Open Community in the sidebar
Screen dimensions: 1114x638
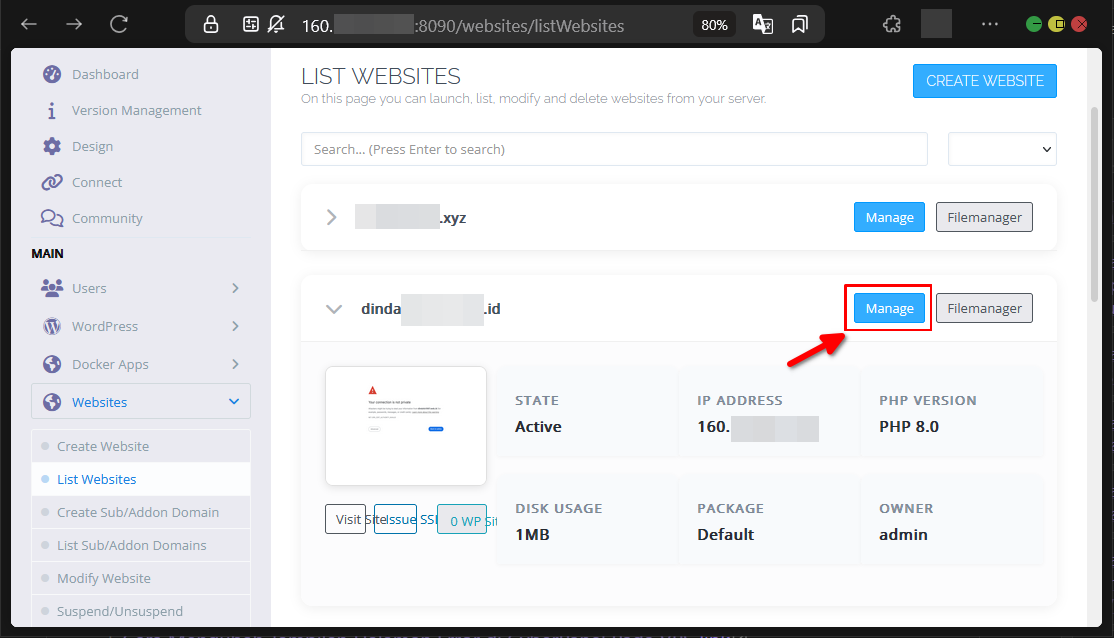point(107,218)
